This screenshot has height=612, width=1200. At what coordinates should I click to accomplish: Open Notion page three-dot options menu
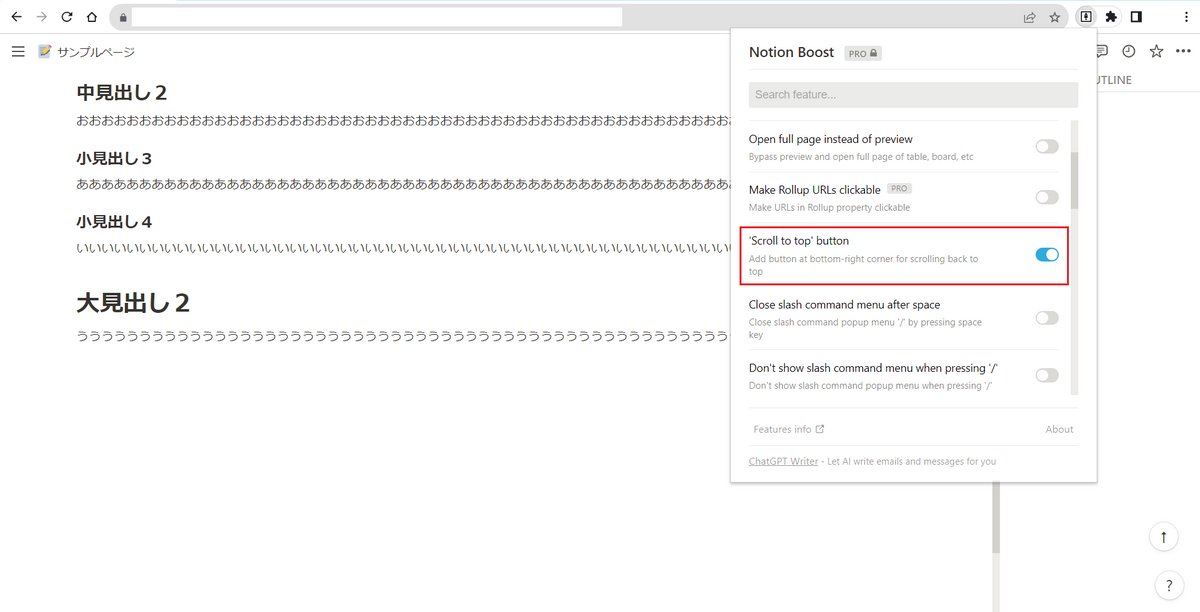tap(1183, 51)
